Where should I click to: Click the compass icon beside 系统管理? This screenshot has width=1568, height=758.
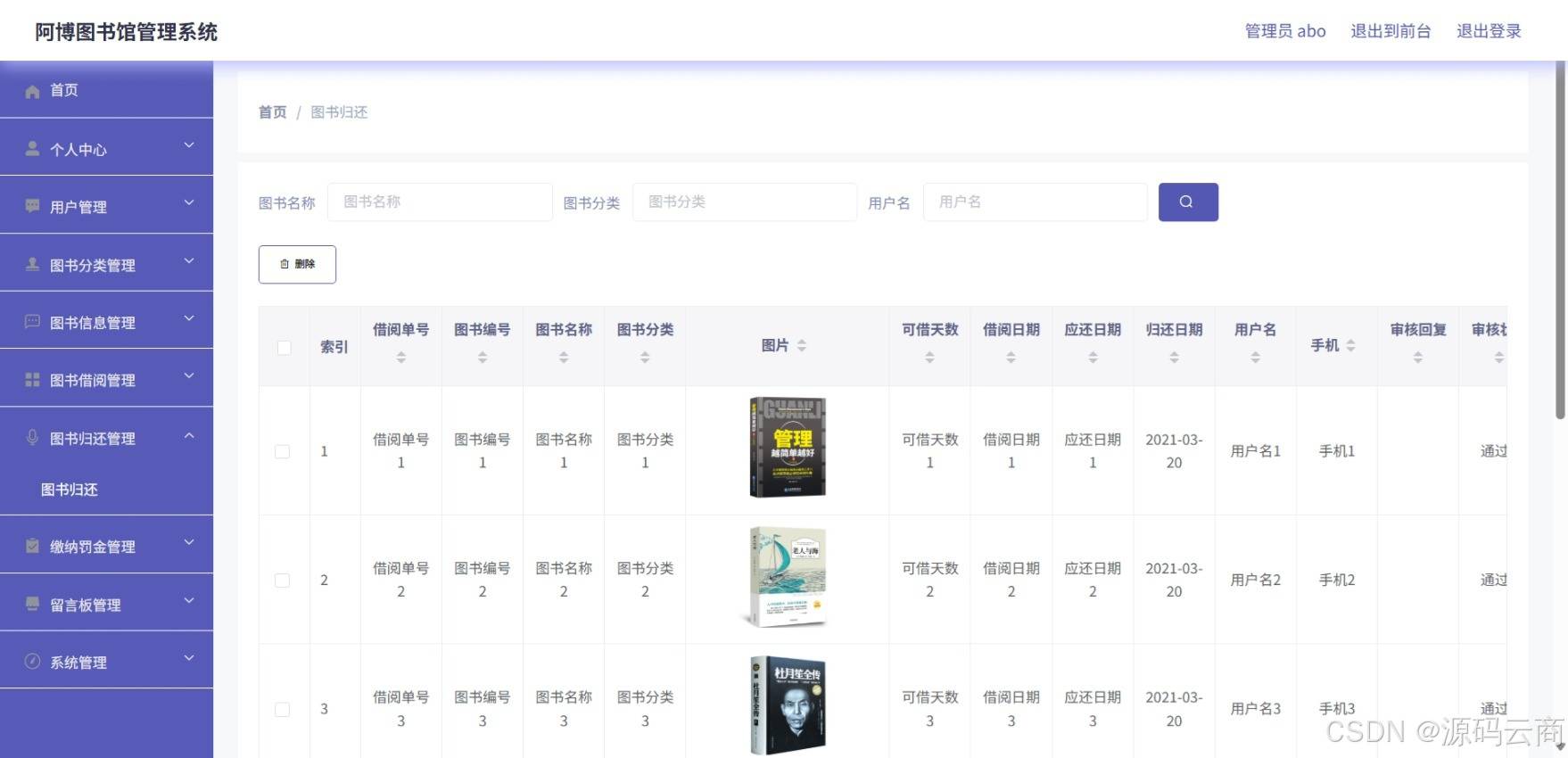point(32,662)
